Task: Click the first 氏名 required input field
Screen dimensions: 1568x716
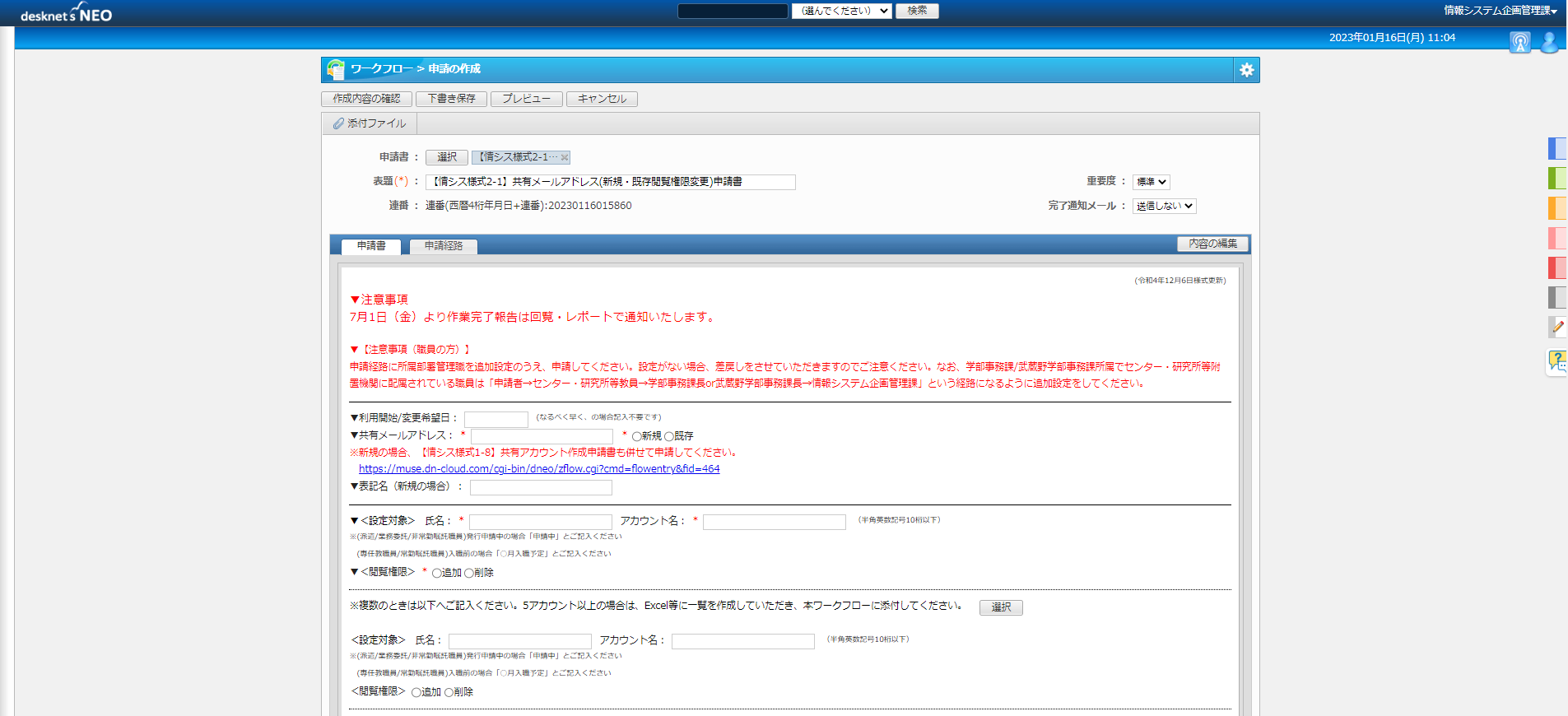Action: 541,522
